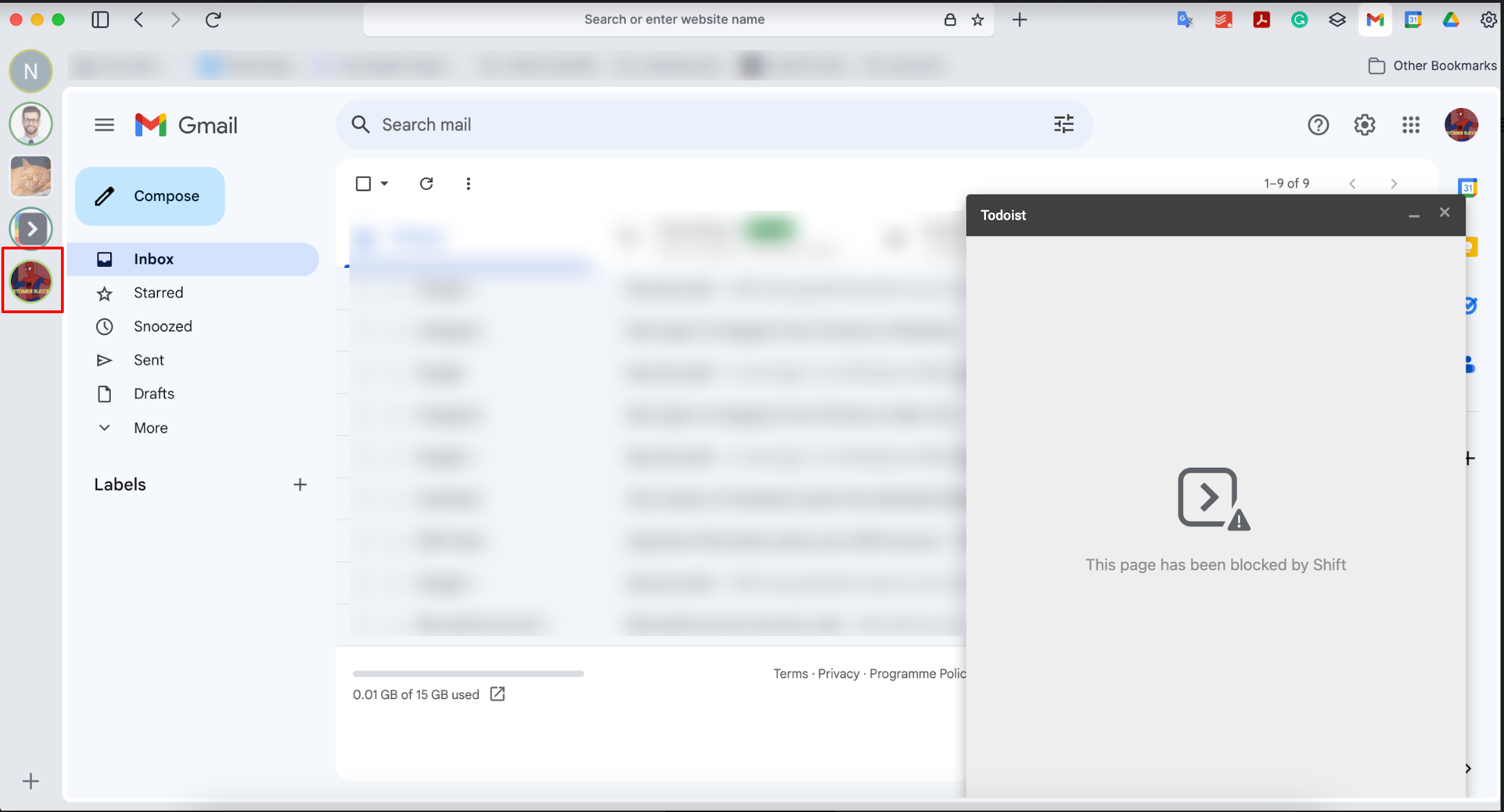The height and width of the screenshot is (812, 1504).
Task: Go back using the browser back arrow
Action: [x=139, y=19]
